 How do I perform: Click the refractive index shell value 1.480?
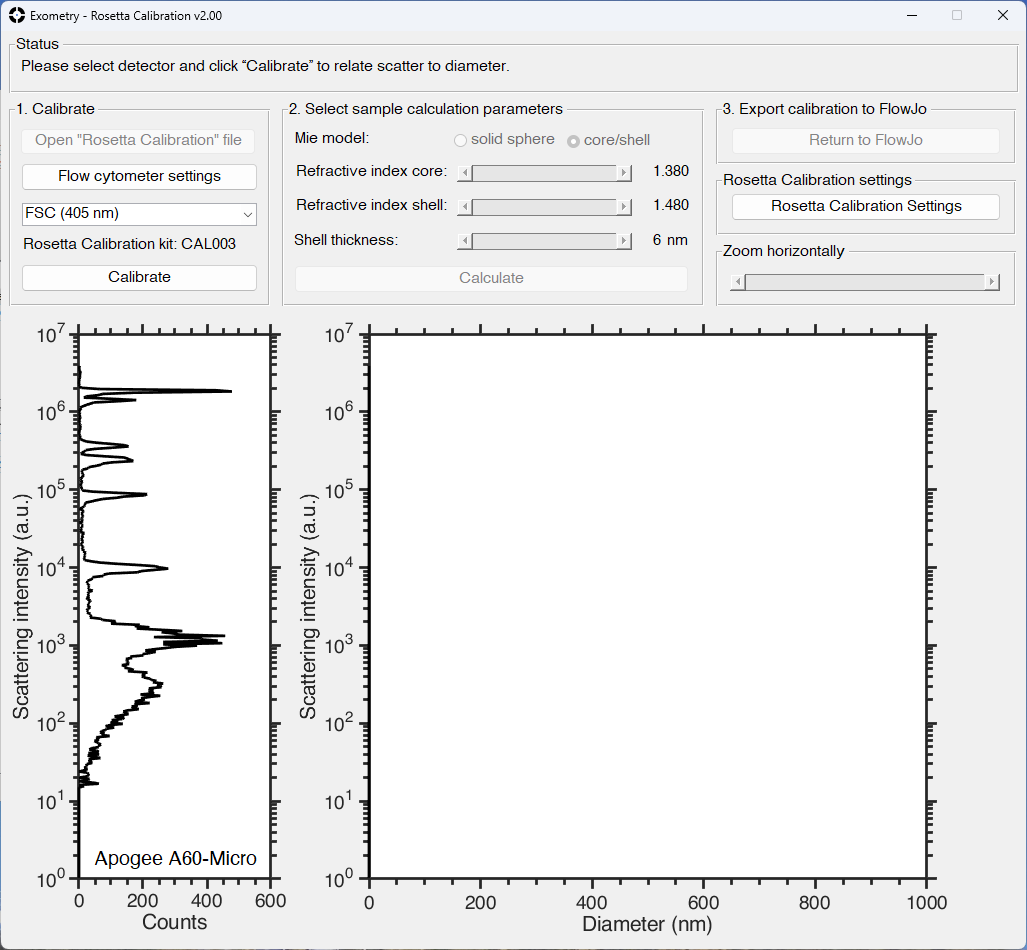671,205
